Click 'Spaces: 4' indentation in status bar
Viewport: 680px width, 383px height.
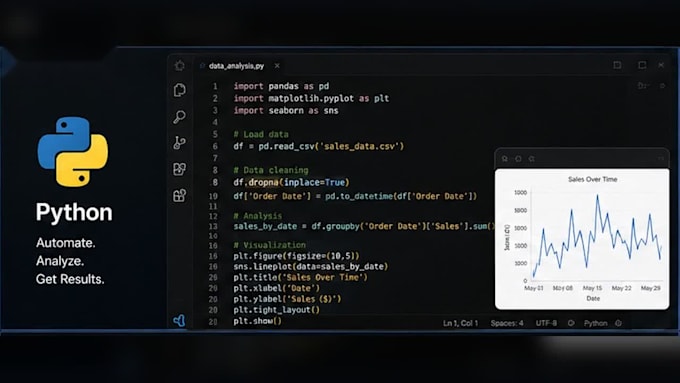point(507,323)
